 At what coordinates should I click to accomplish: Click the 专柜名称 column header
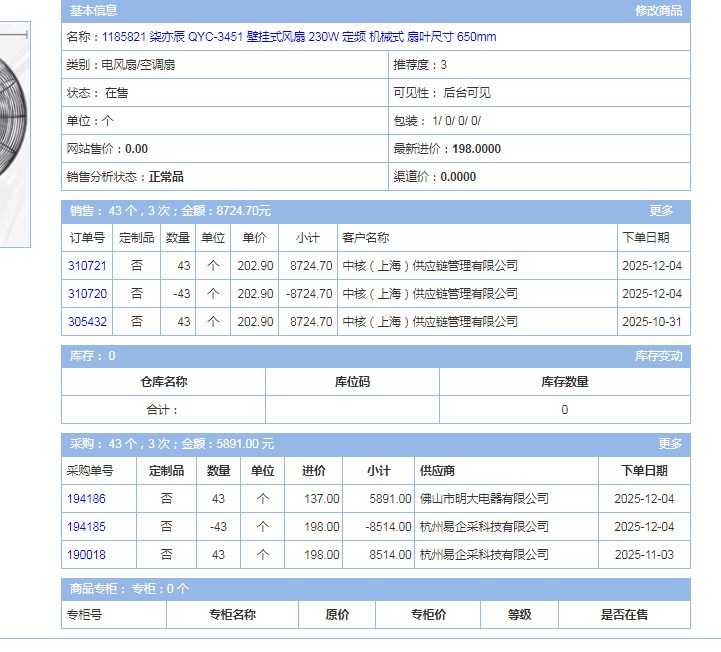232,615
